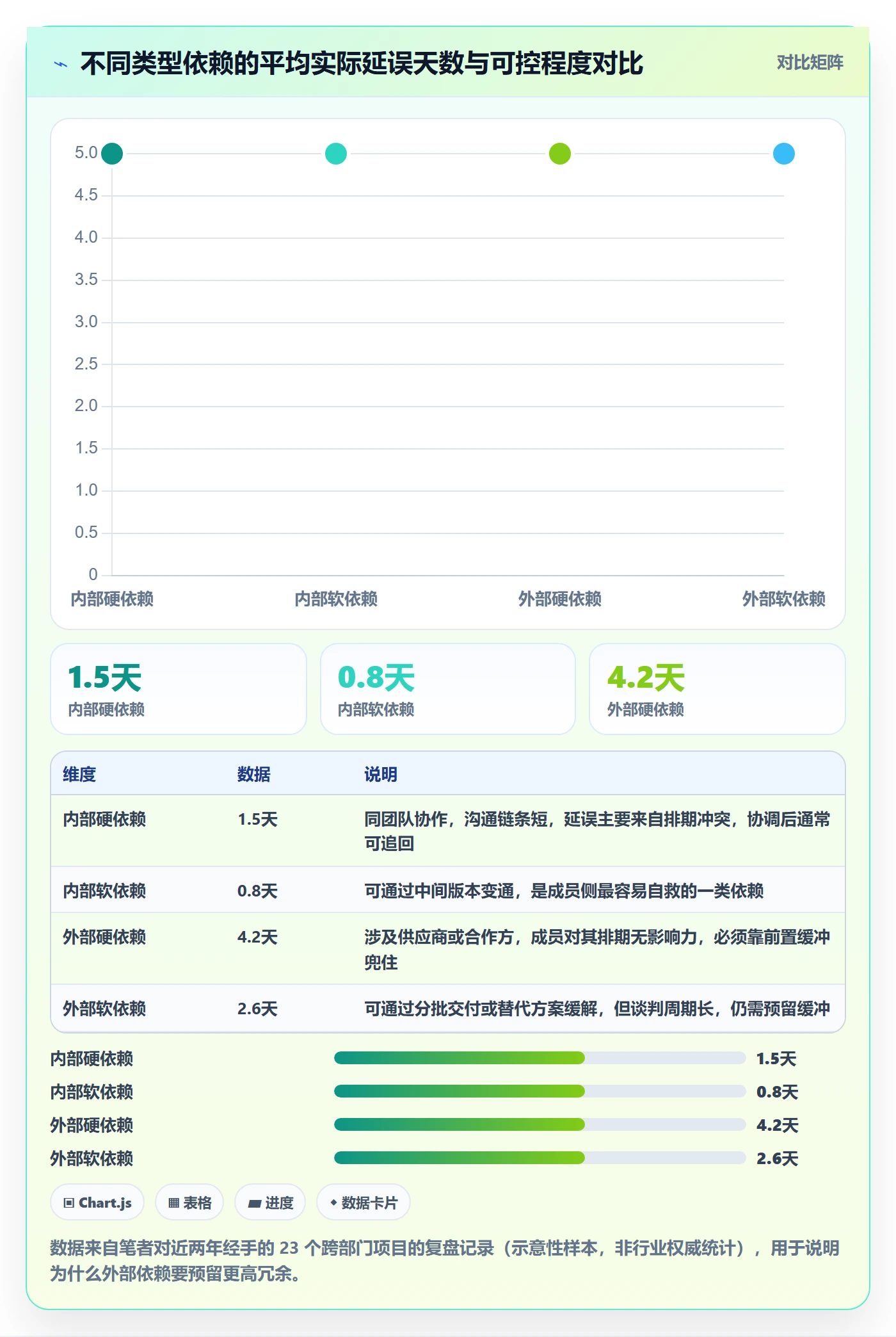Select the 外部软依赖 cell in the table
Screen dimensions: 896x1337
[104, 1009]
